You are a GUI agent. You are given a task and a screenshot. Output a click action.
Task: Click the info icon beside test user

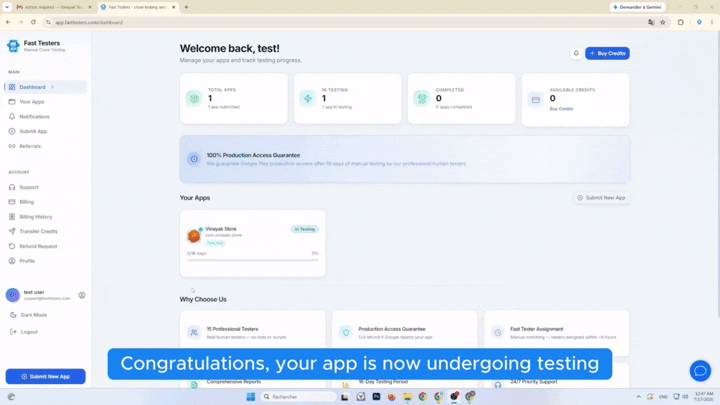coord(82,295)
